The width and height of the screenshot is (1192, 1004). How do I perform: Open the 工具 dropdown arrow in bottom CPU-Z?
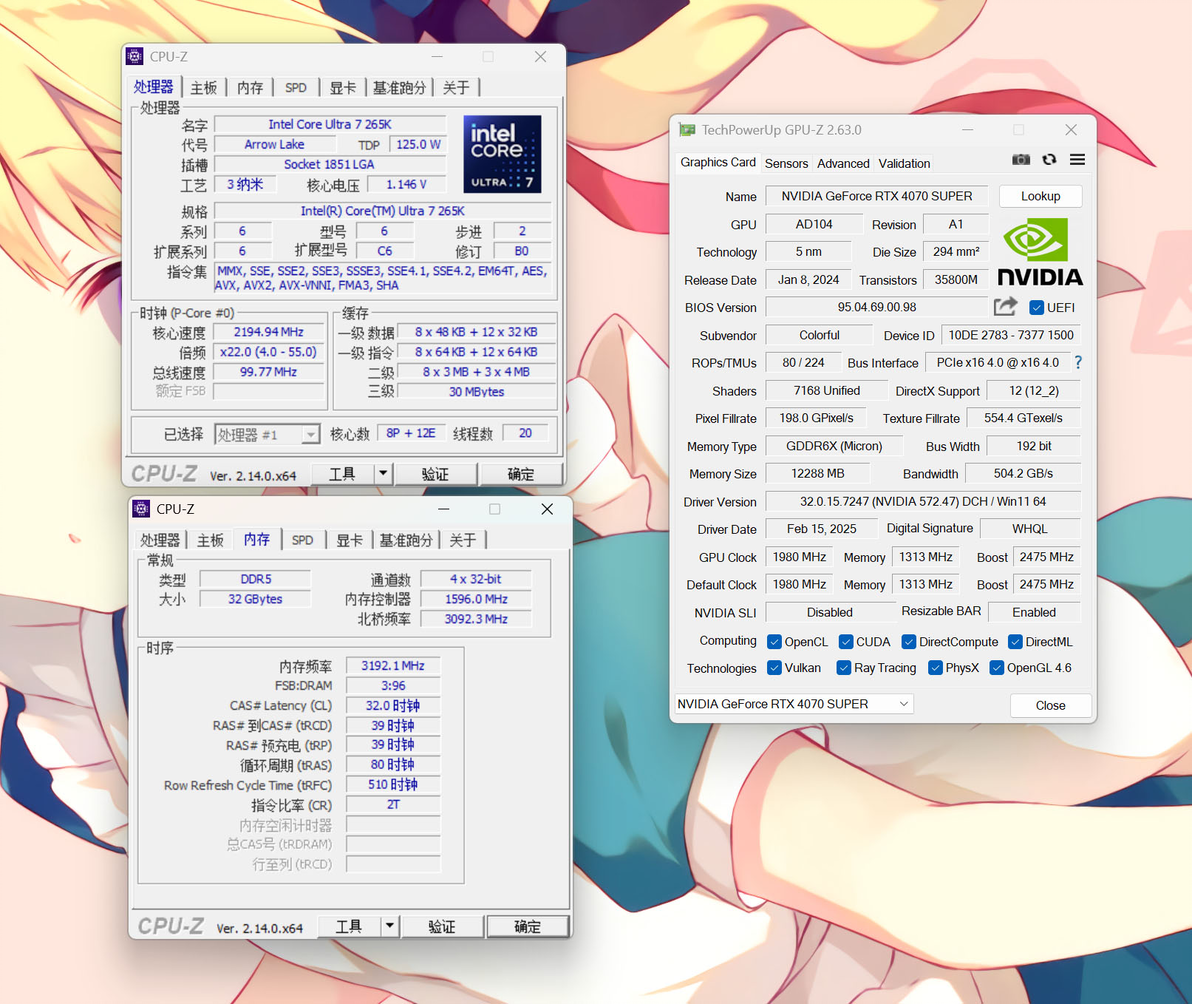click(390, 926)
